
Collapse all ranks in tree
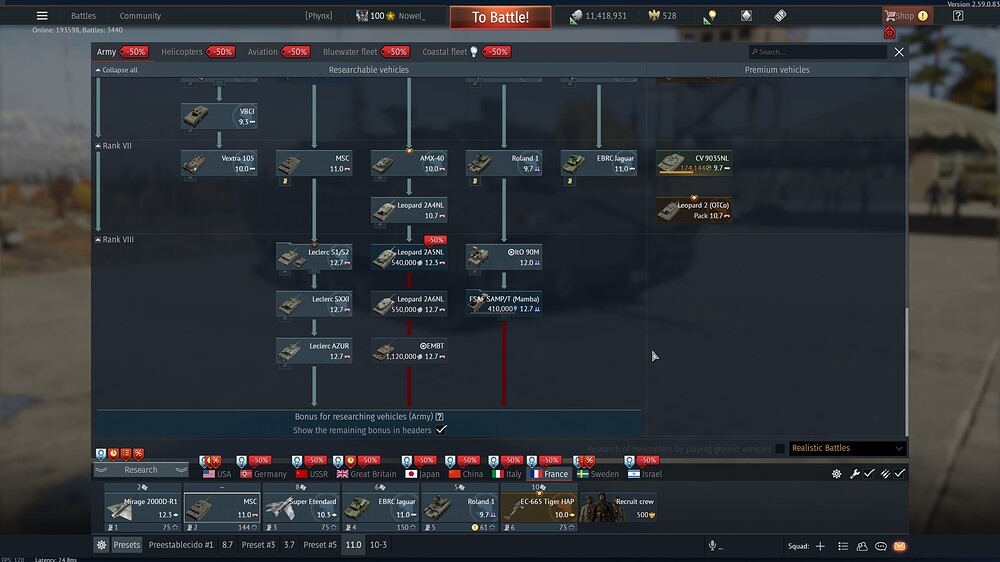[x=117, y=70]
